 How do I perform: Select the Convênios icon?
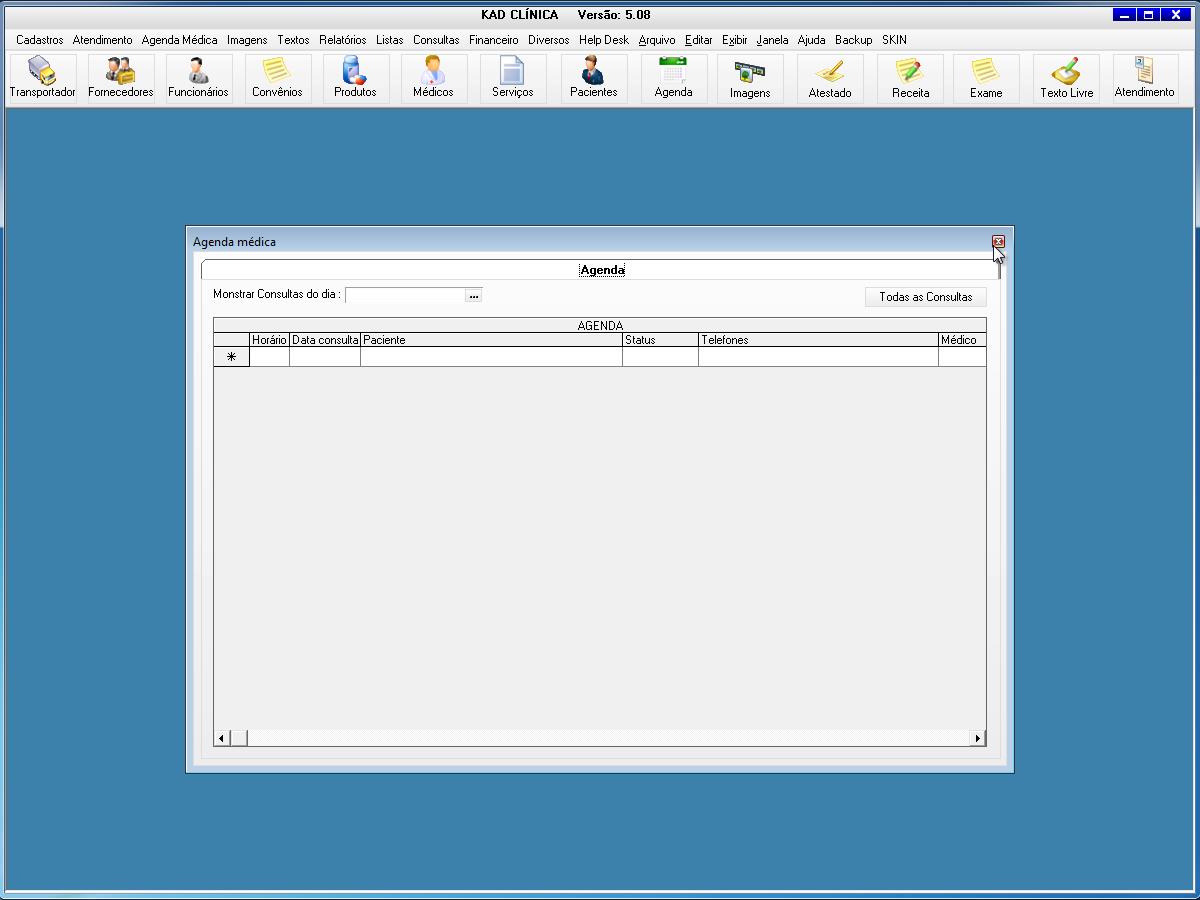(x=277, y=78)
